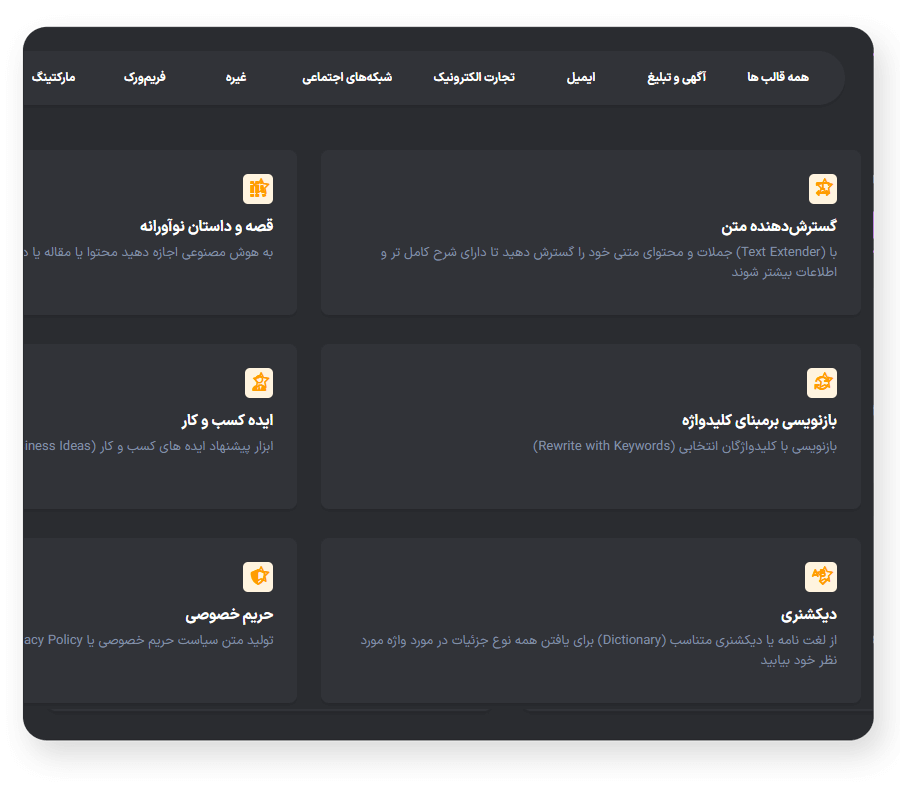
Task: Click the دیکشنری template icon
Action: 822,577
